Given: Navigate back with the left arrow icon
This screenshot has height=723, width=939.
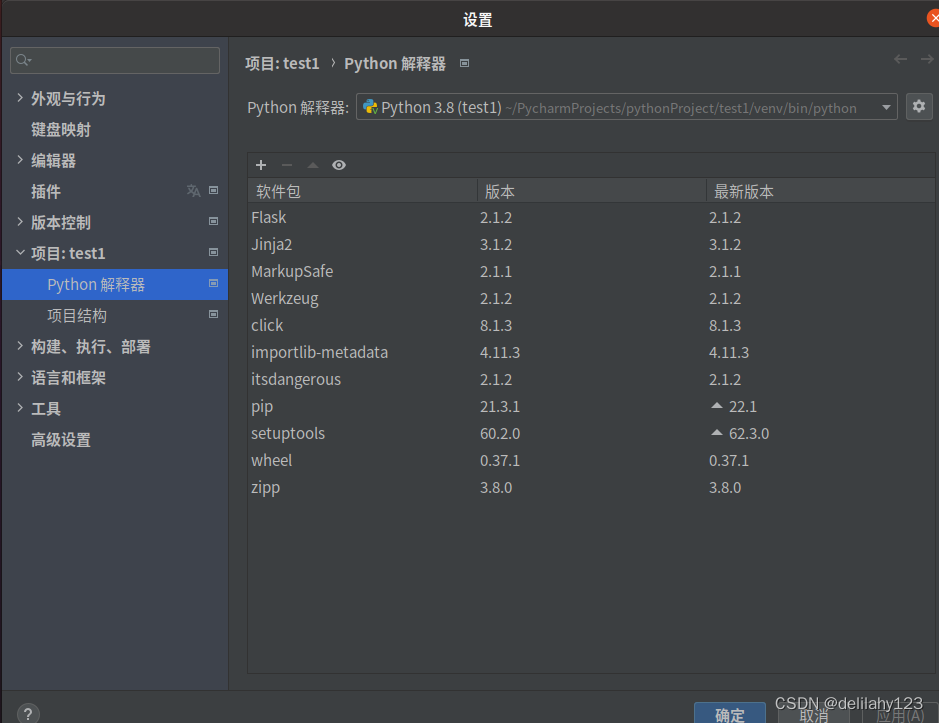Looking at the screenshot, I should tap(899, 60).
